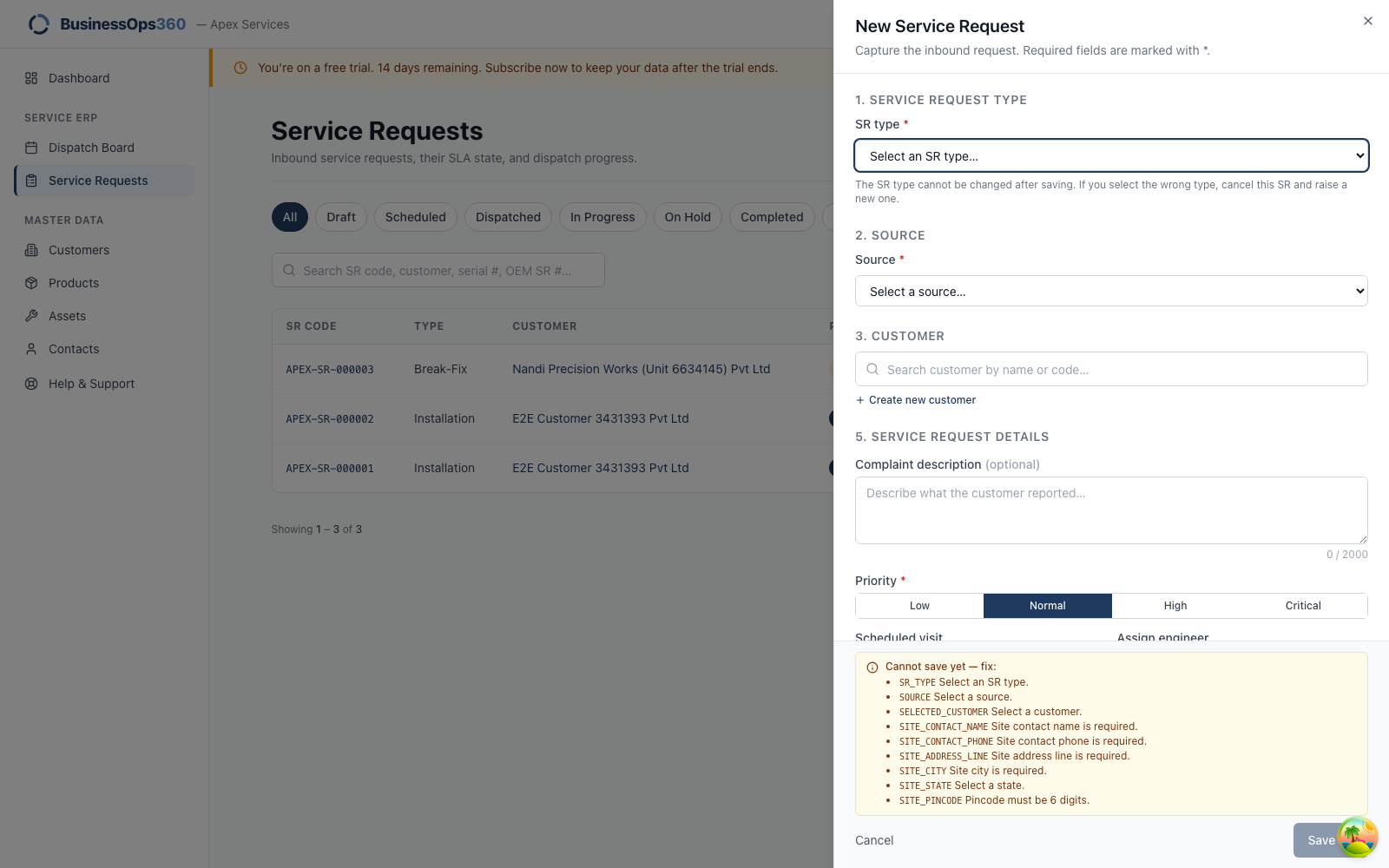Click Nandi Precision Works customer cell

pyautogui.click(x=642, y=369)
